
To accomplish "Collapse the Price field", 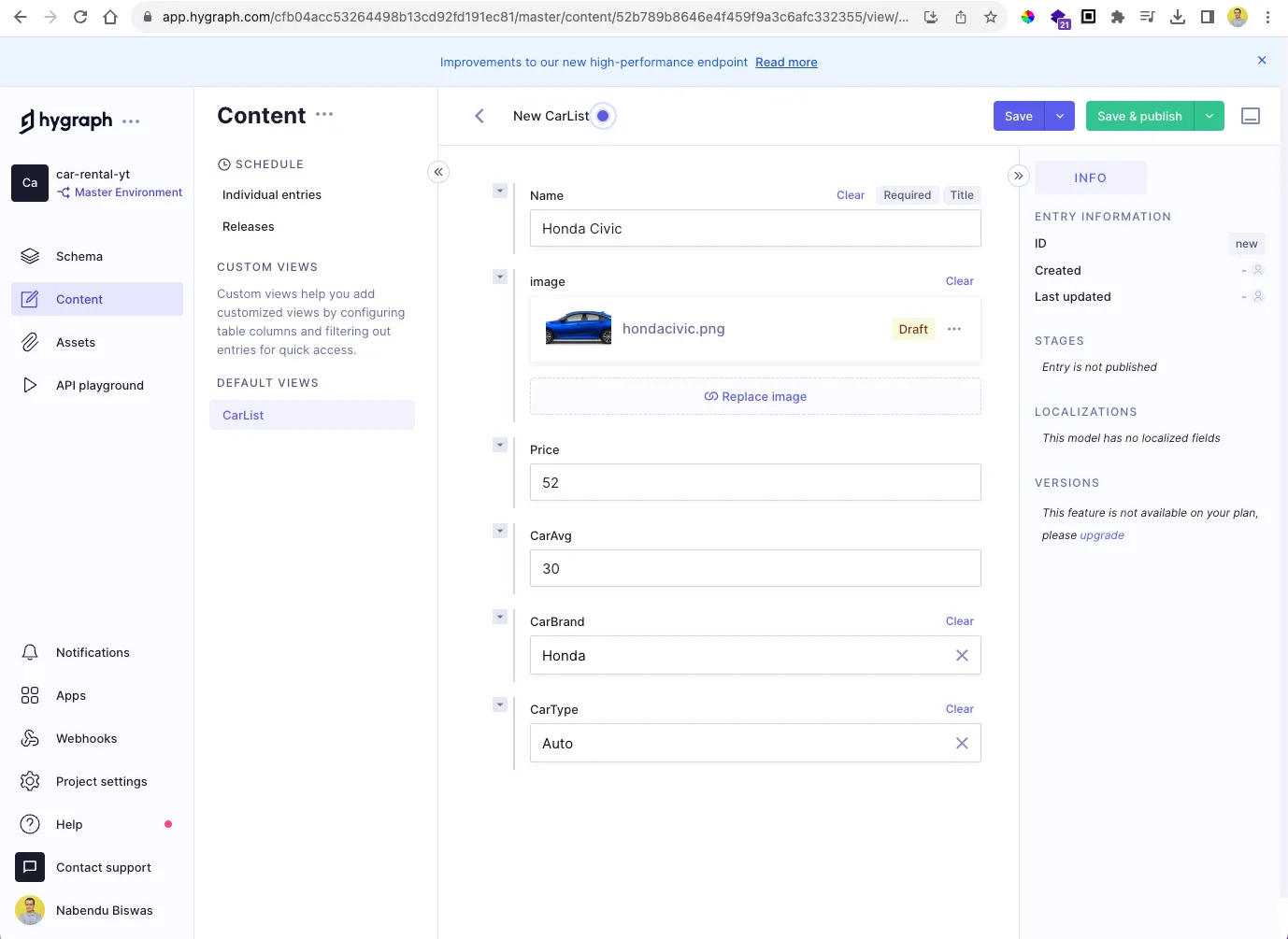I will click(500, 445).
